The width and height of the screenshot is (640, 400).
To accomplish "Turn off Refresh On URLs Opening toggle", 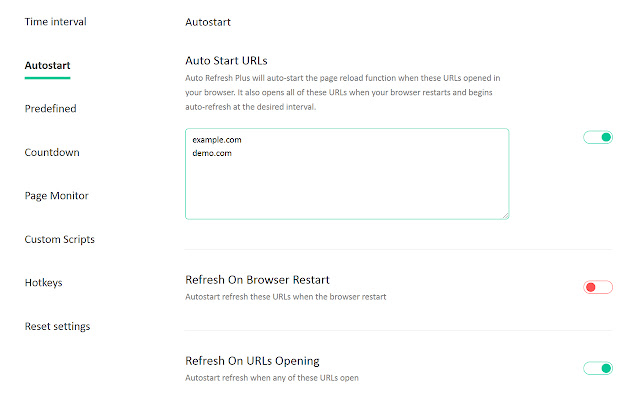I will [x=597, y=368].
